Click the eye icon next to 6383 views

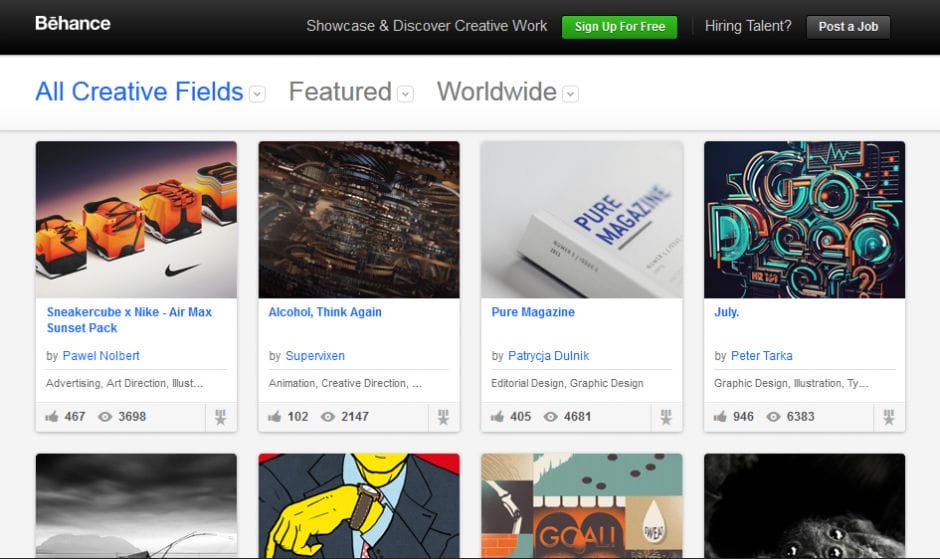pyautogui.click(x=773, y=417)
